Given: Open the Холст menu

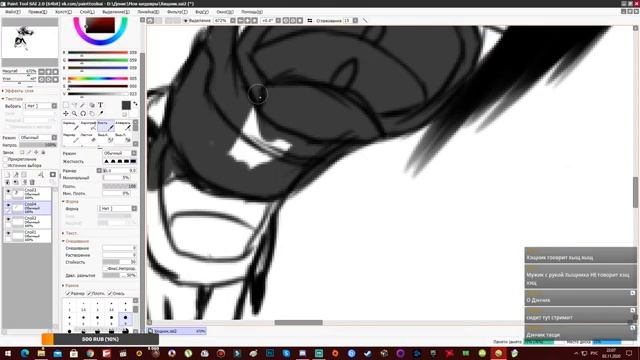Looking at the screenshot, I should [63, 12].
